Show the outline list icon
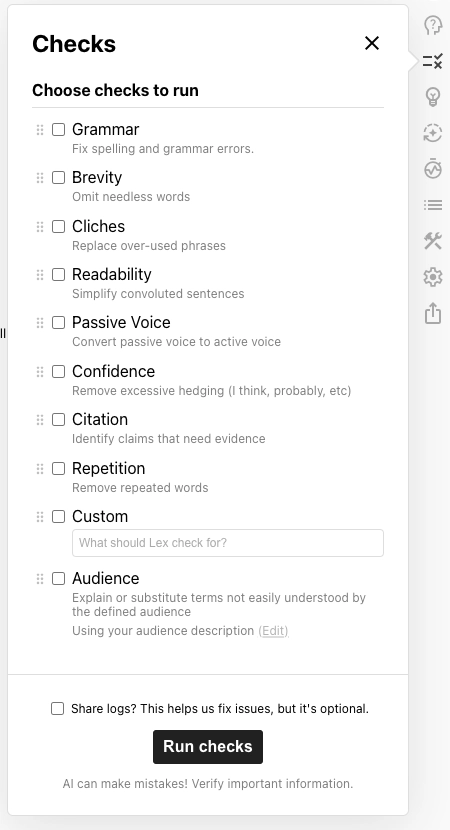 point(433,205)
